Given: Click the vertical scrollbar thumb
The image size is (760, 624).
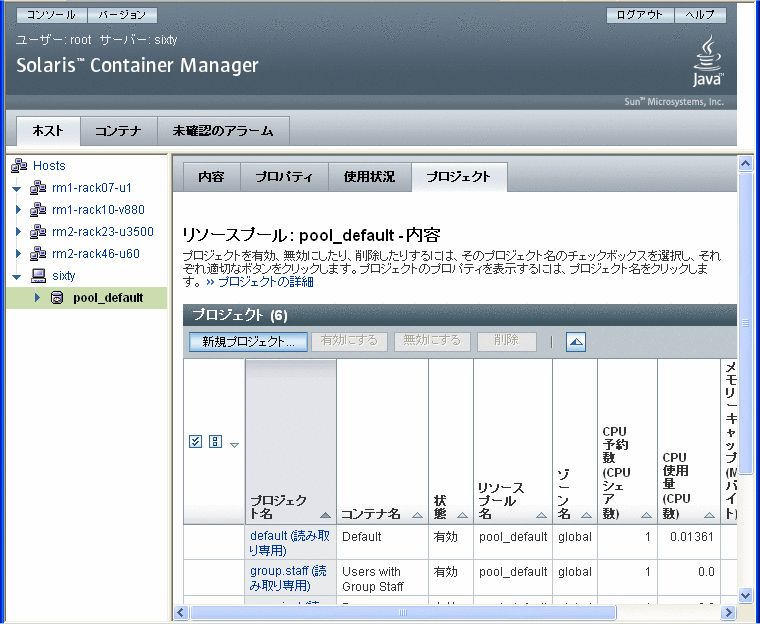Looking at the screenshot, I should pos(745,323).
